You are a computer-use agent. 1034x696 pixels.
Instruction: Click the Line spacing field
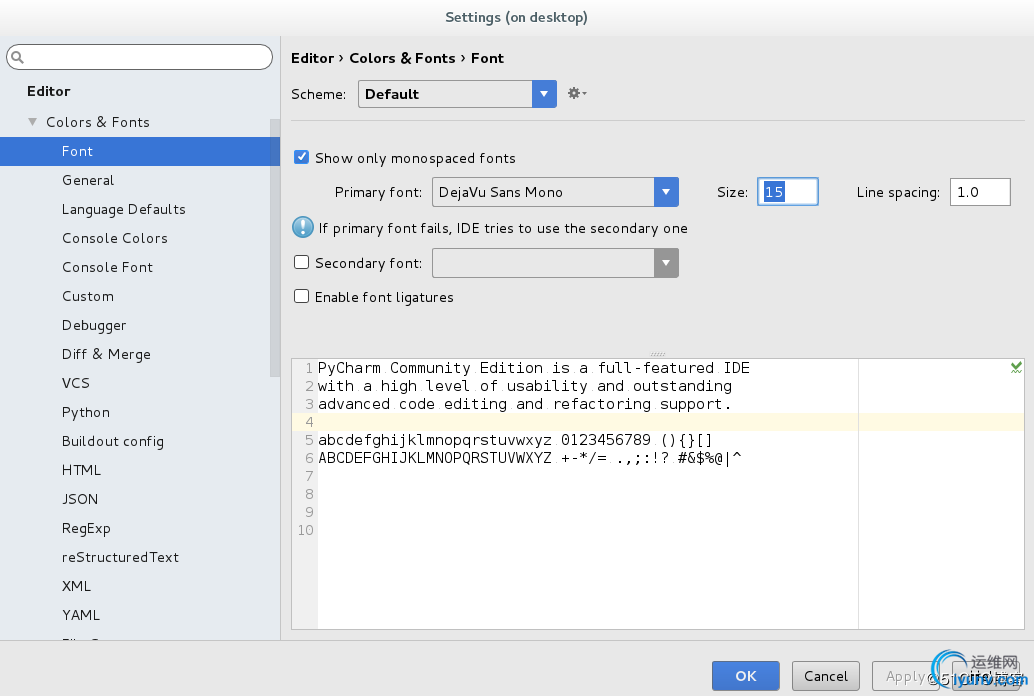click(x=980, y=192)
